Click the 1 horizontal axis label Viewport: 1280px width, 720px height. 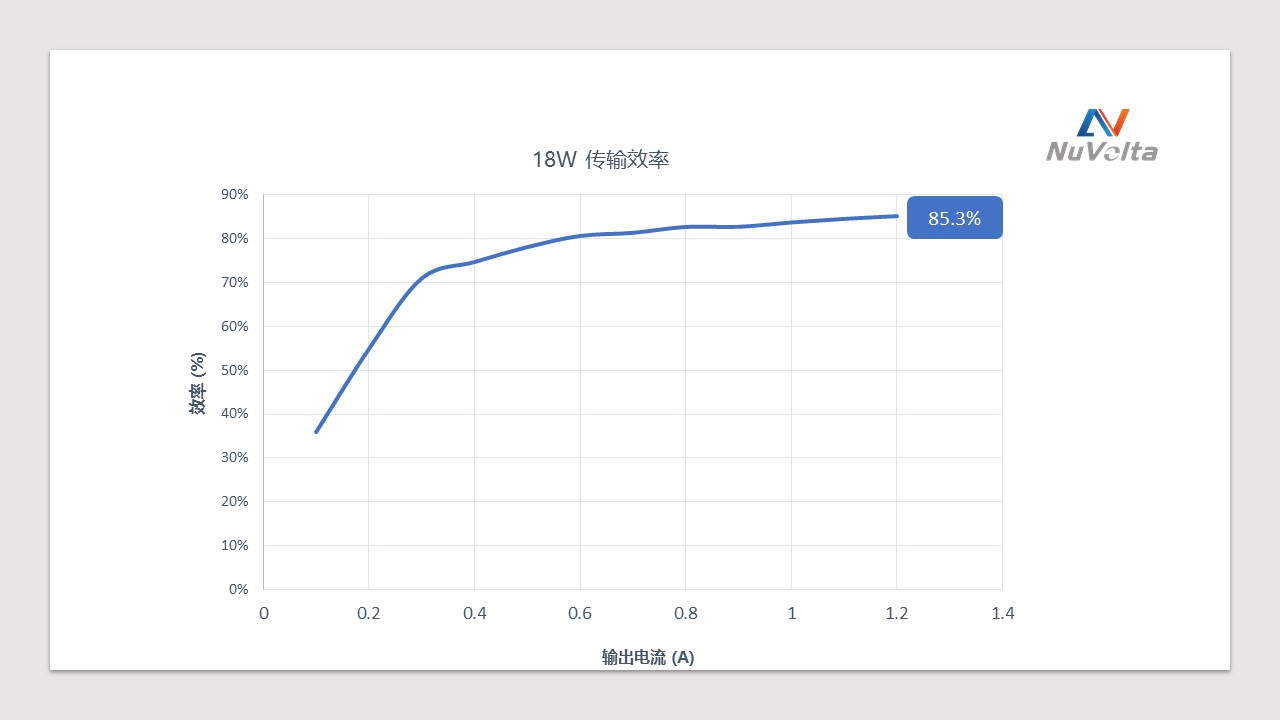click(791, 613)
